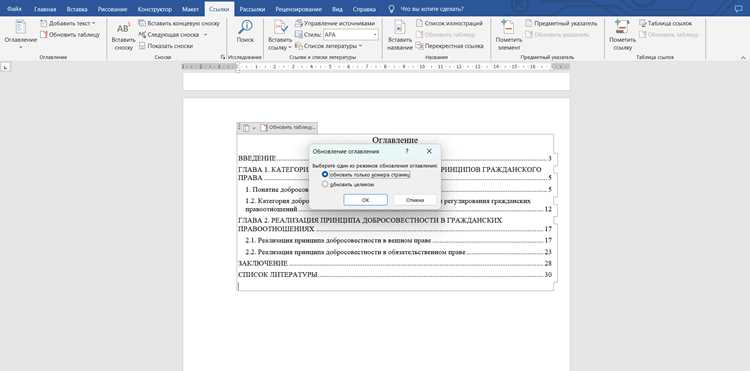Image resolution: width=750 pixels, height=371 pixels.
Task: Click Добавить текст in the ribbon
Action: pyautogui.click(x=68, y=23)
